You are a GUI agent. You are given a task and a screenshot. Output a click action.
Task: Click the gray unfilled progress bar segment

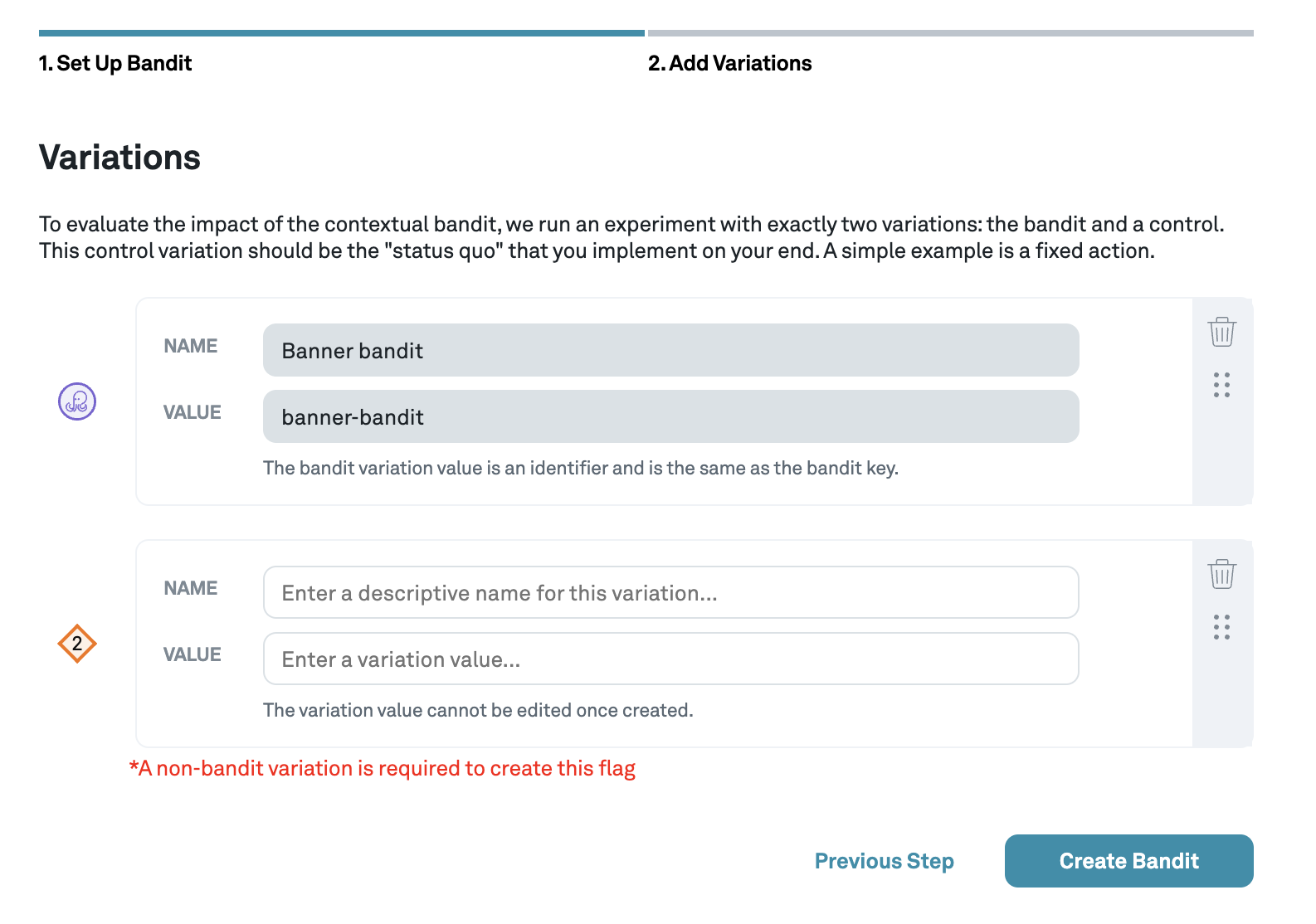954,33
